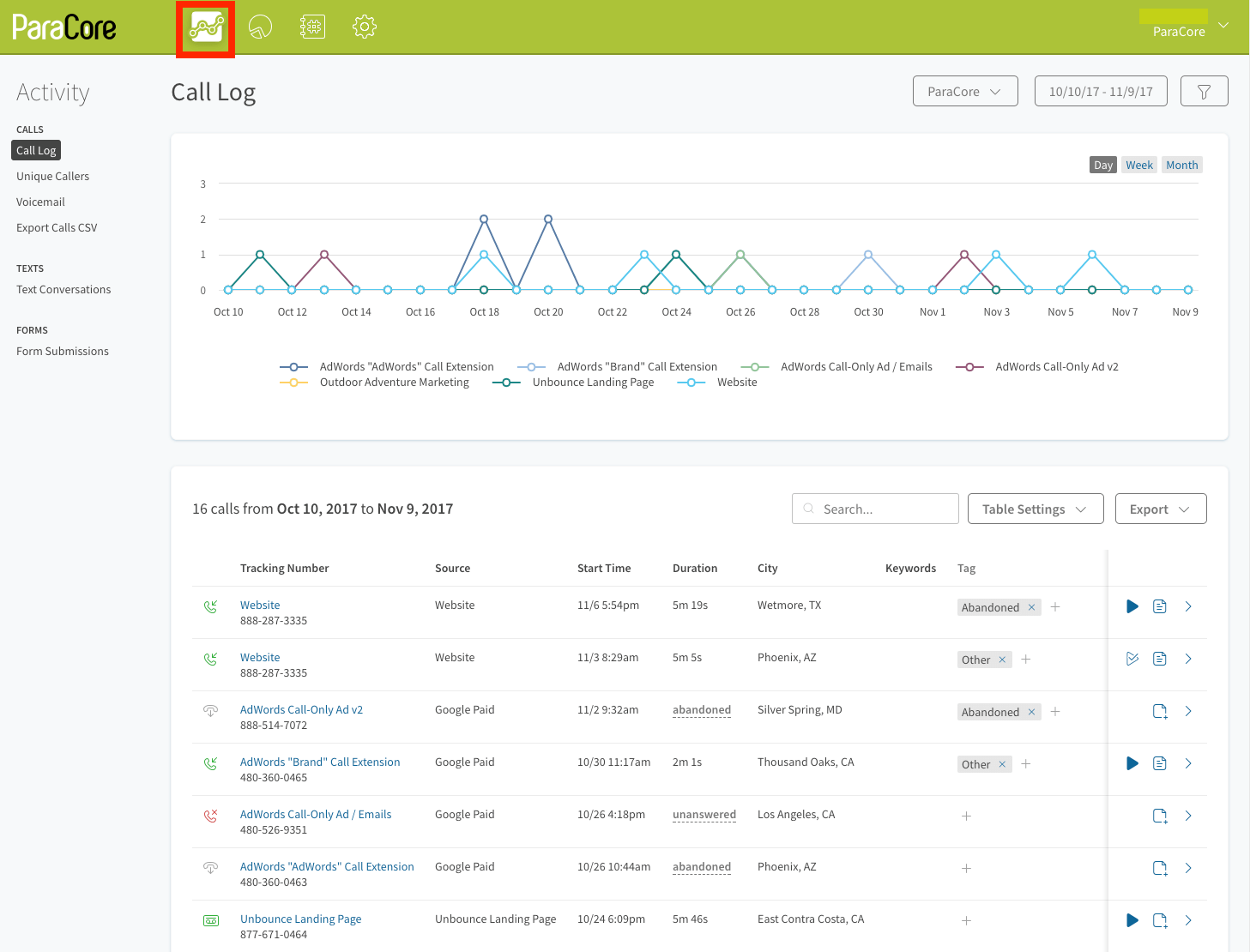
Task: Open the Activity chart icon in top bar
Action: (206, 27)
